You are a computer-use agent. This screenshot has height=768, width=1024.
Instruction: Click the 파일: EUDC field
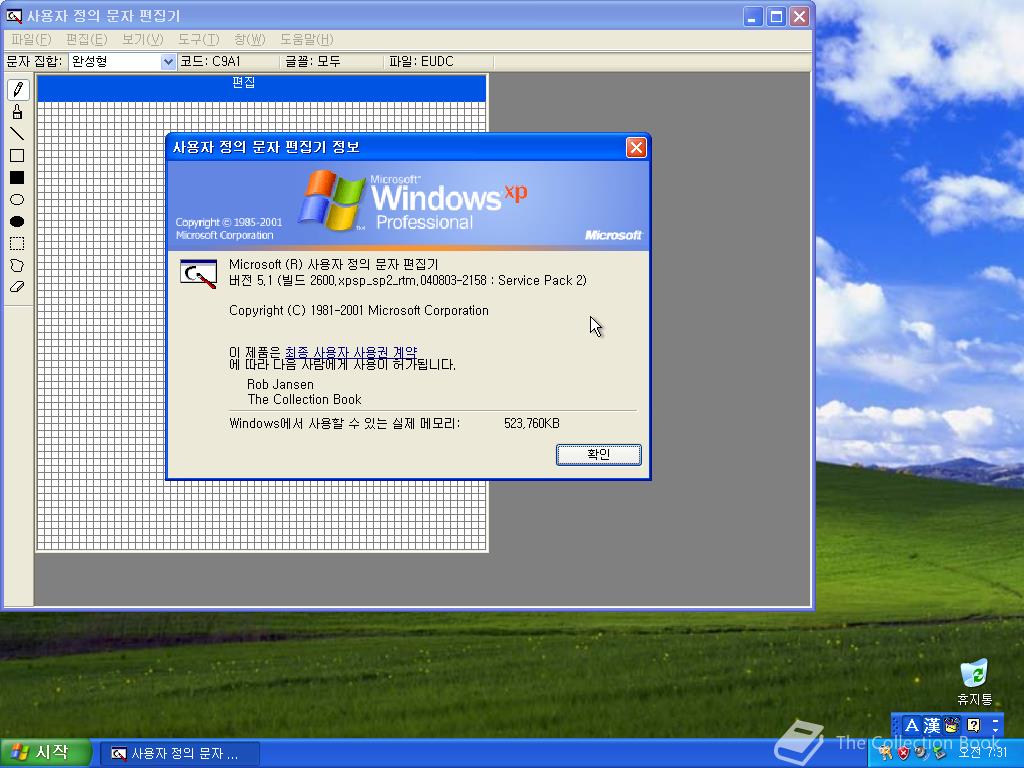(x=439, y=62)
